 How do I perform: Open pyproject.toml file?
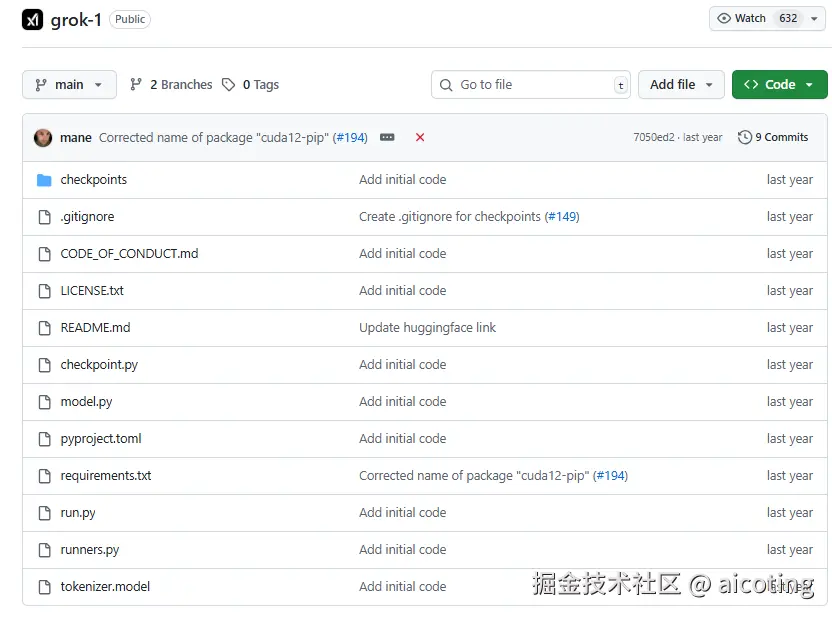pos(101,439)
